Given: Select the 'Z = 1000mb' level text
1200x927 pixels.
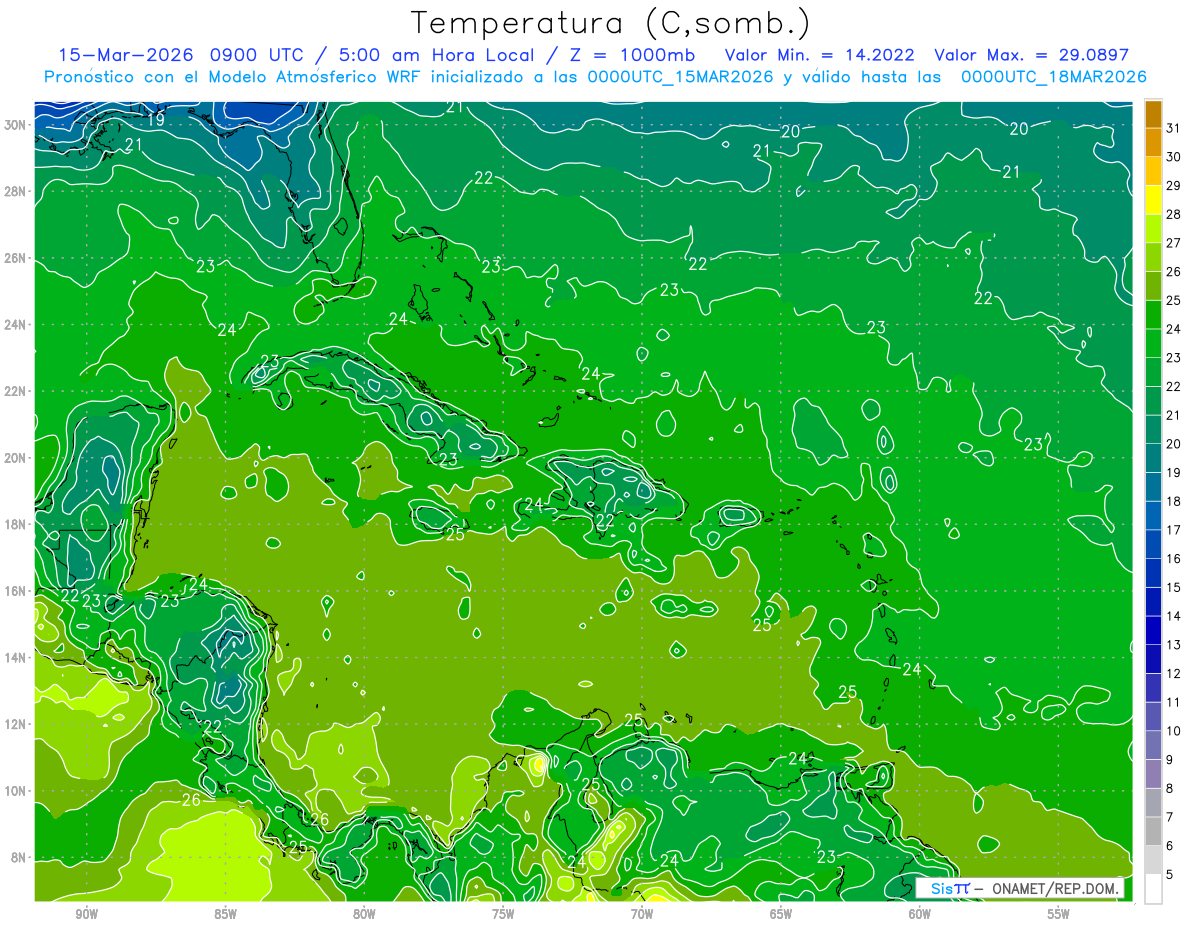Looking at the screenshot, I should pos(631,55).
